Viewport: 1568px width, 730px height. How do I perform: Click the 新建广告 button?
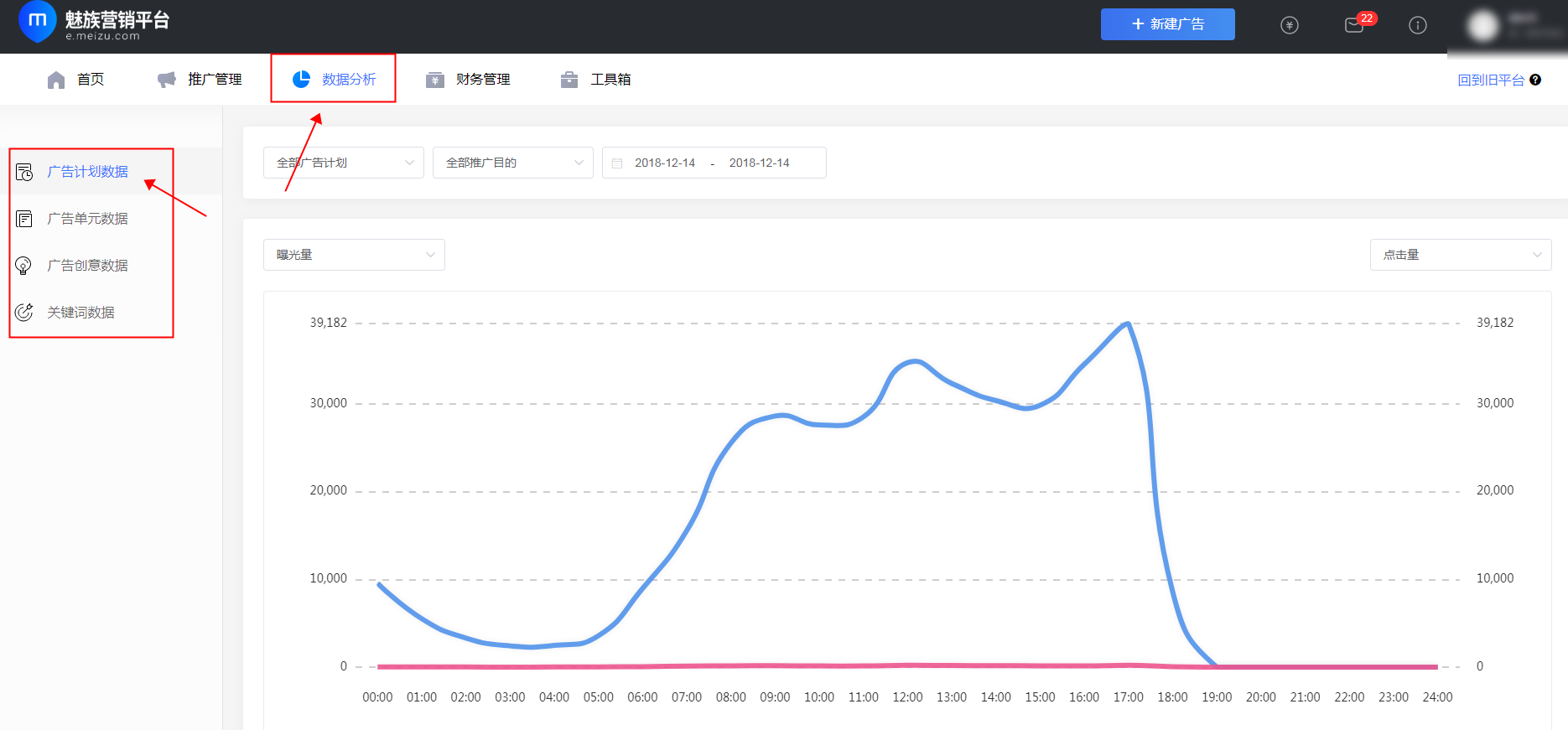tap(1167, 24)
